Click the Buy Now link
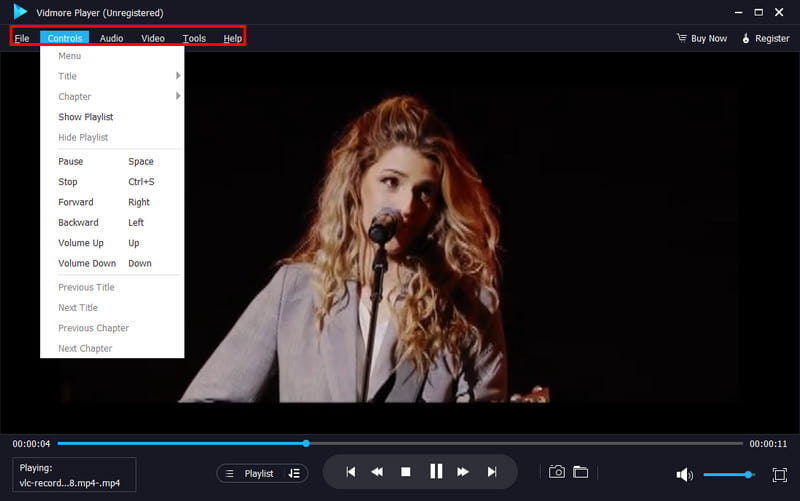This screenshot has height=501, width=800. tap(702, 38)
